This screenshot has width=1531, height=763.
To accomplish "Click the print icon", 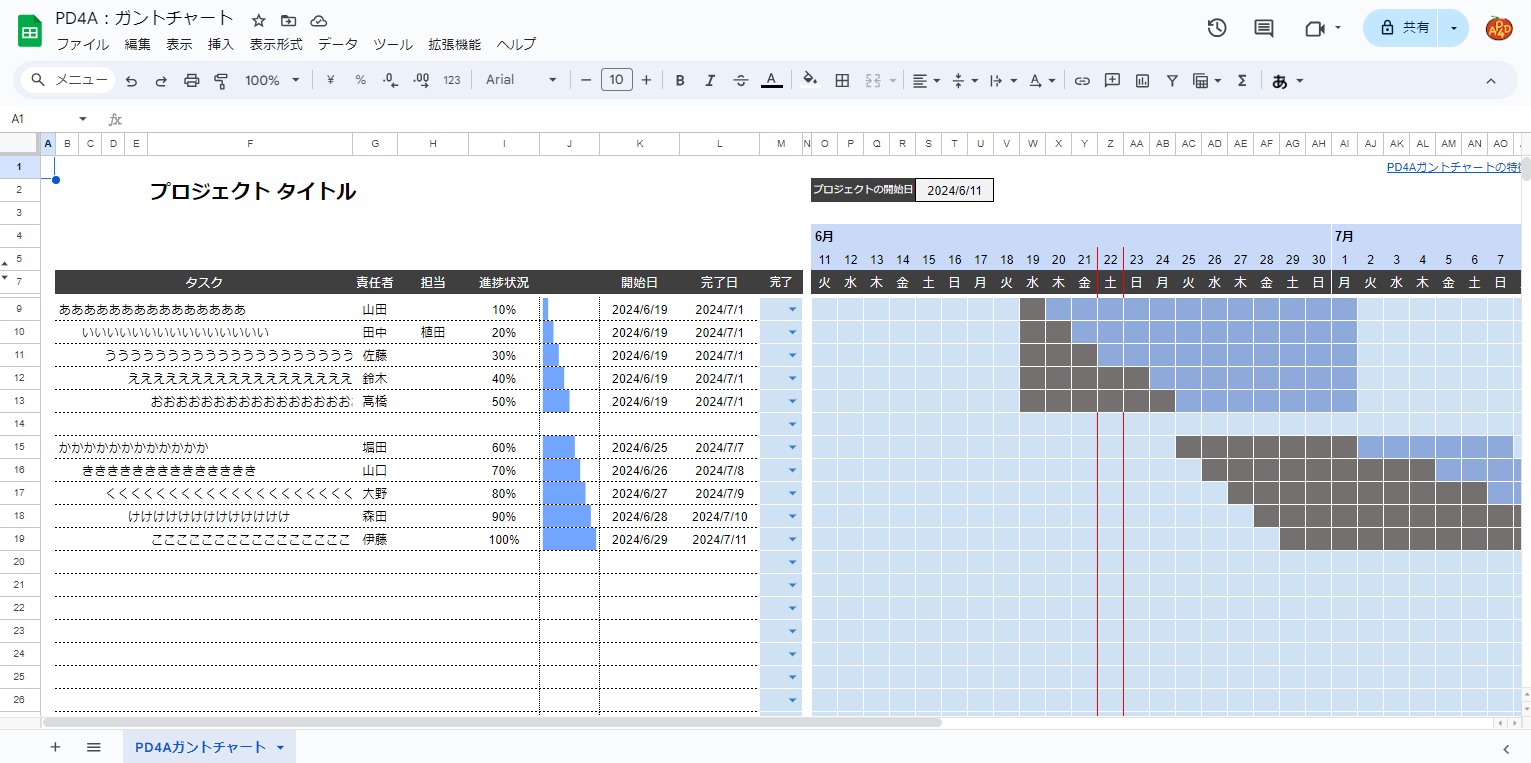I will 191,81.
